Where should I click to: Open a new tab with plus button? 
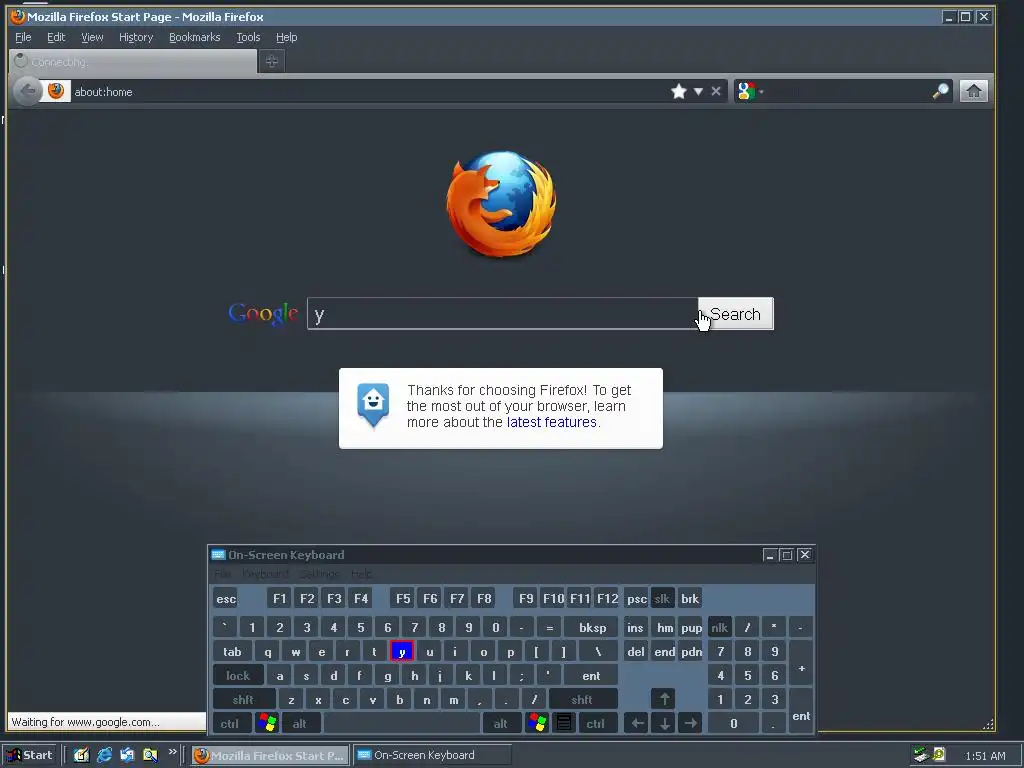[x=272, y=61]
